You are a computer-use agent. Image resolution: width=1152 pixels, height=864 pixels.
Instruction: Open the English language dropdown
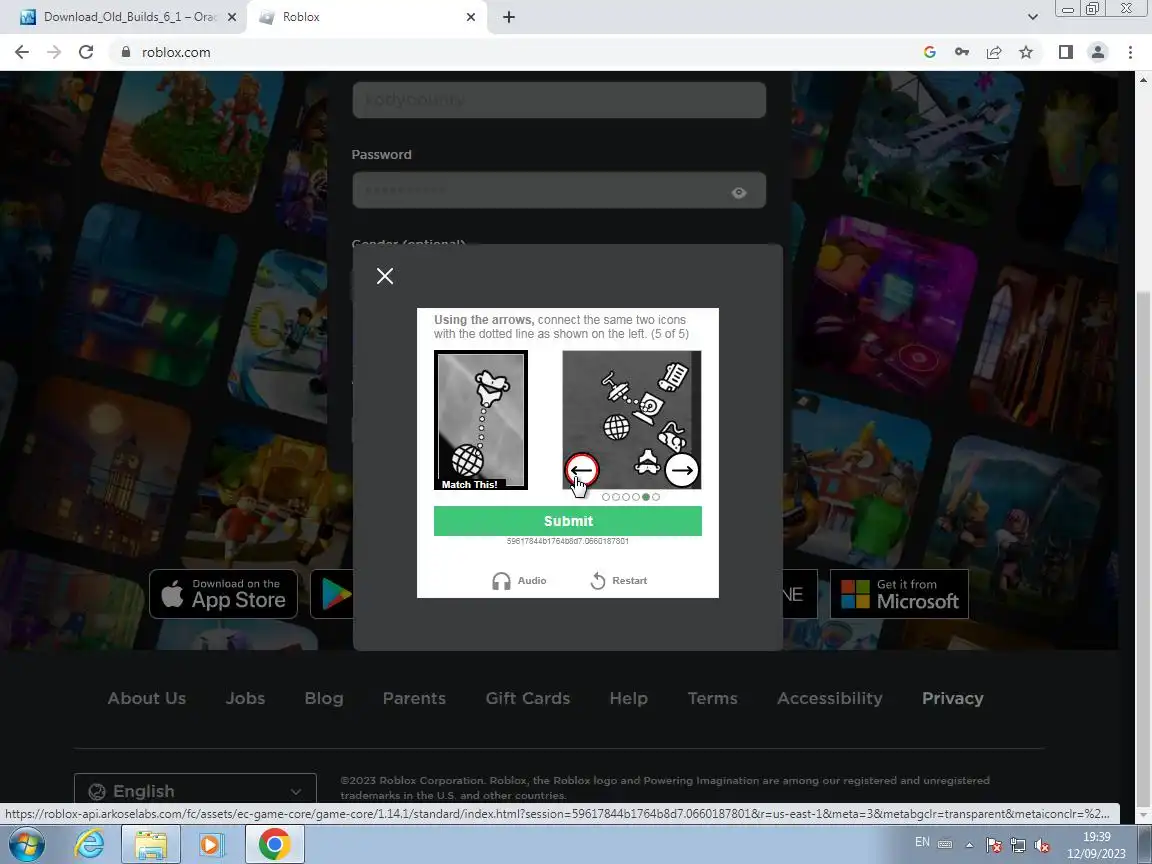pyautogui.click(x=195, y=791)
